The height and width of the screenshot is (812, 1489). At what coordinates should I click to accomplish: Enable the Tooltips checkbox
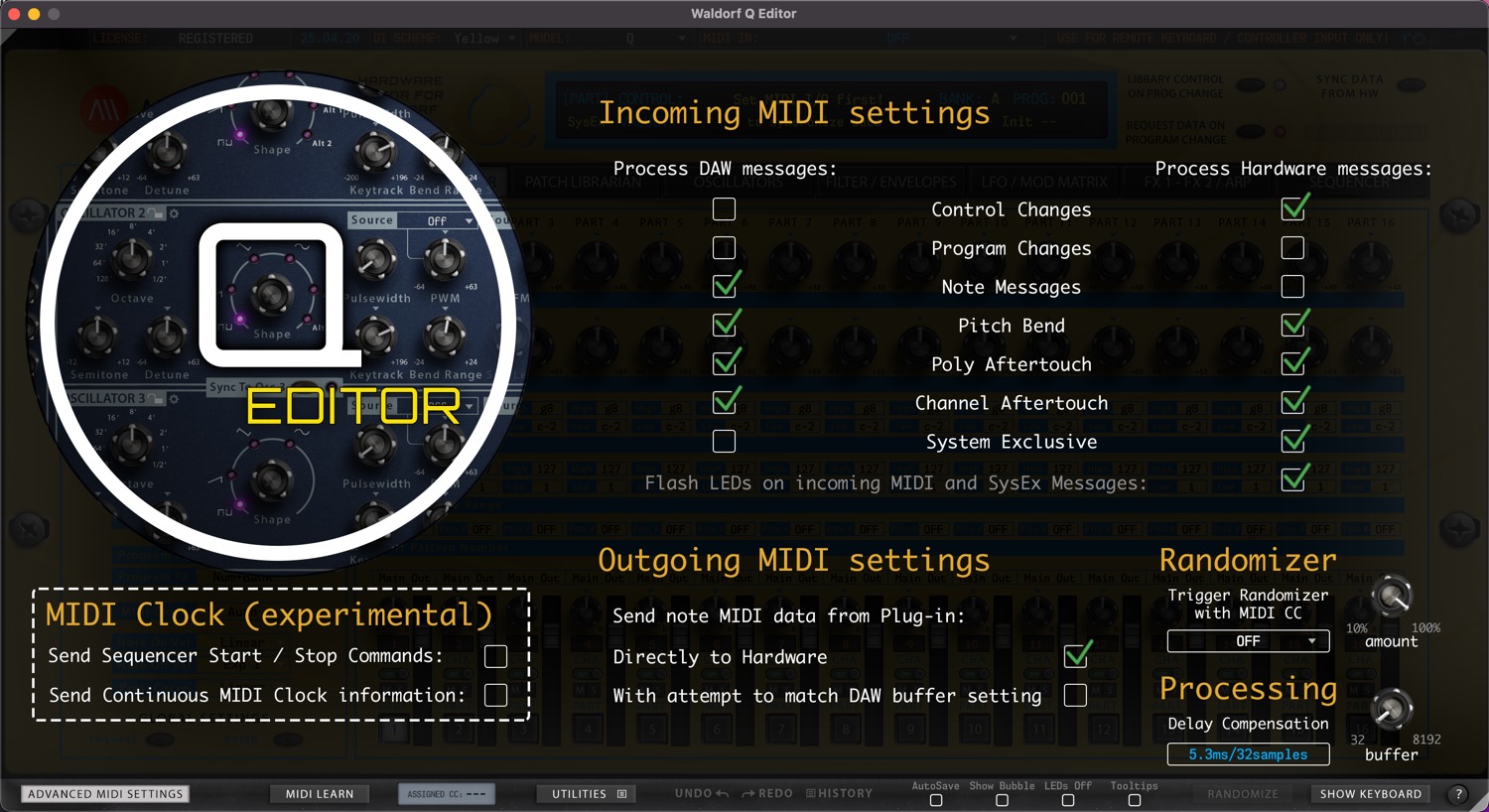pos(1135,800)
